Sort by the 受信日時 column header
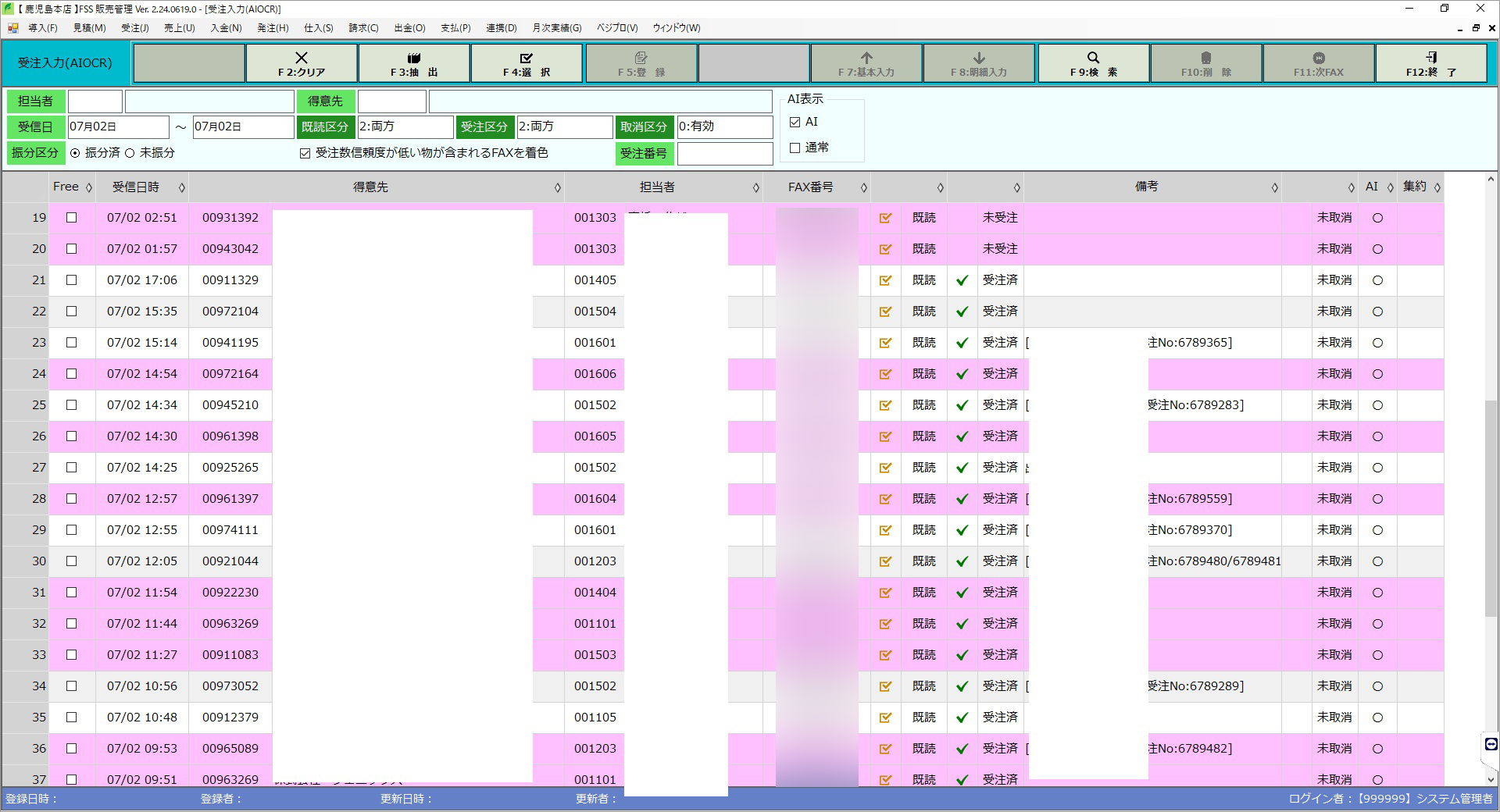This screenshot has width=1500, height=812. pos(136,187)
